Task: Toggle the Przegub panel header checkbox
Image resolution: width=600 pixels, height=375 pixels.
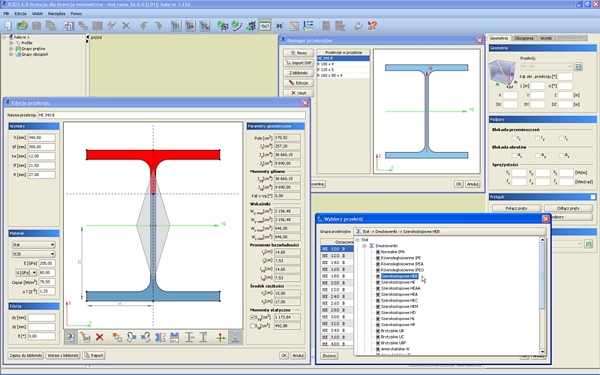Action: click(593, 197)
